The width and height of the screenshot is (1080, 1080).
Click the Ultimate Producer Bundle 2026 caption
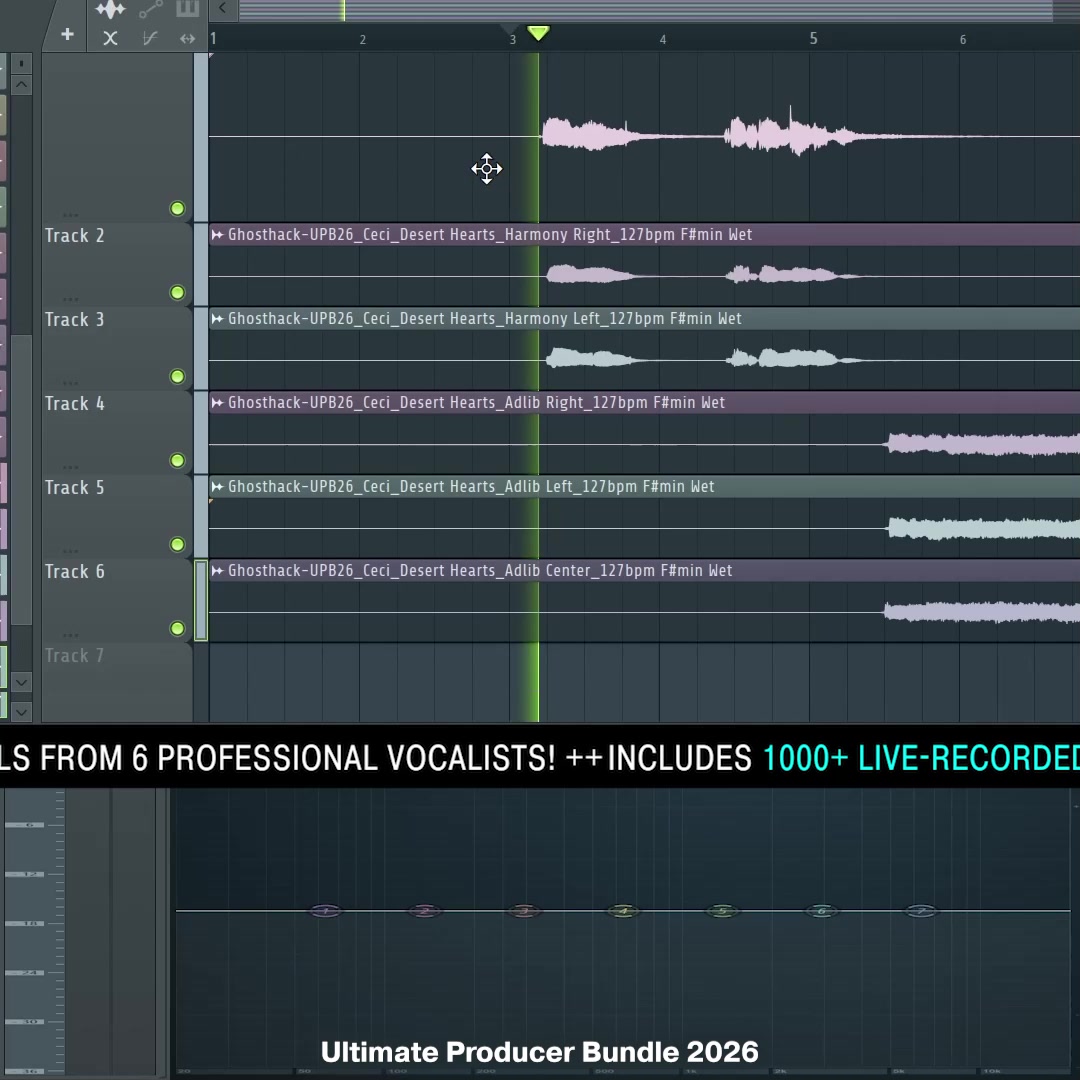coord(540,1052)
